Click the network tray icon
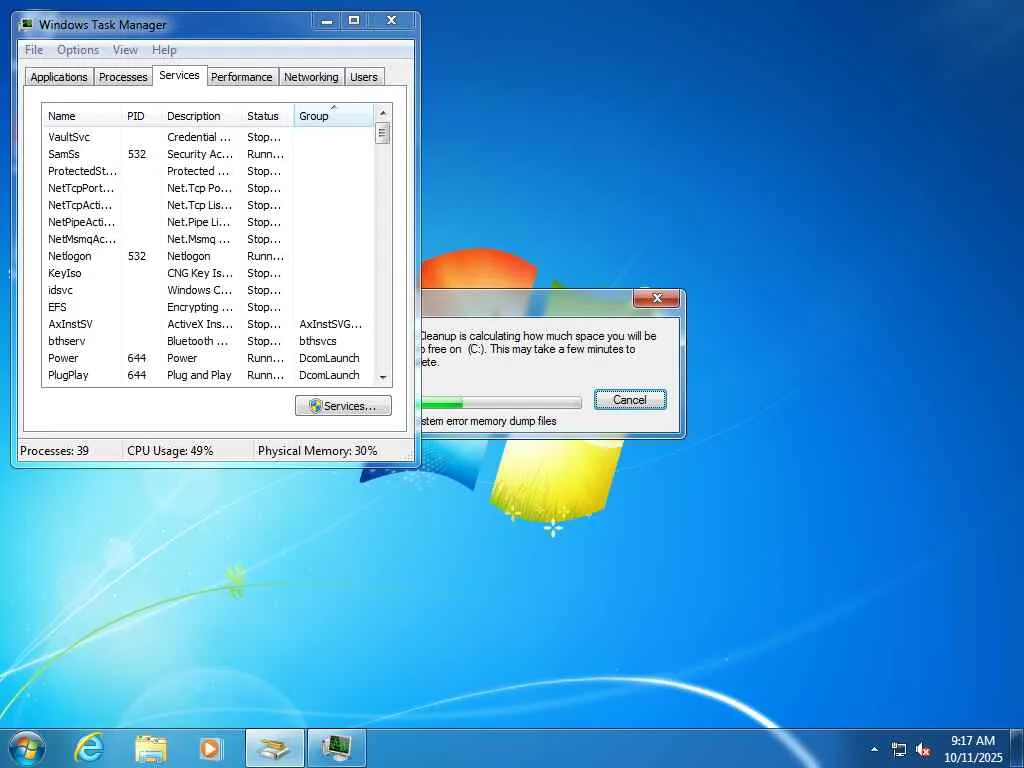Screen dimensions: 1024x768 (x=899, y=750)
